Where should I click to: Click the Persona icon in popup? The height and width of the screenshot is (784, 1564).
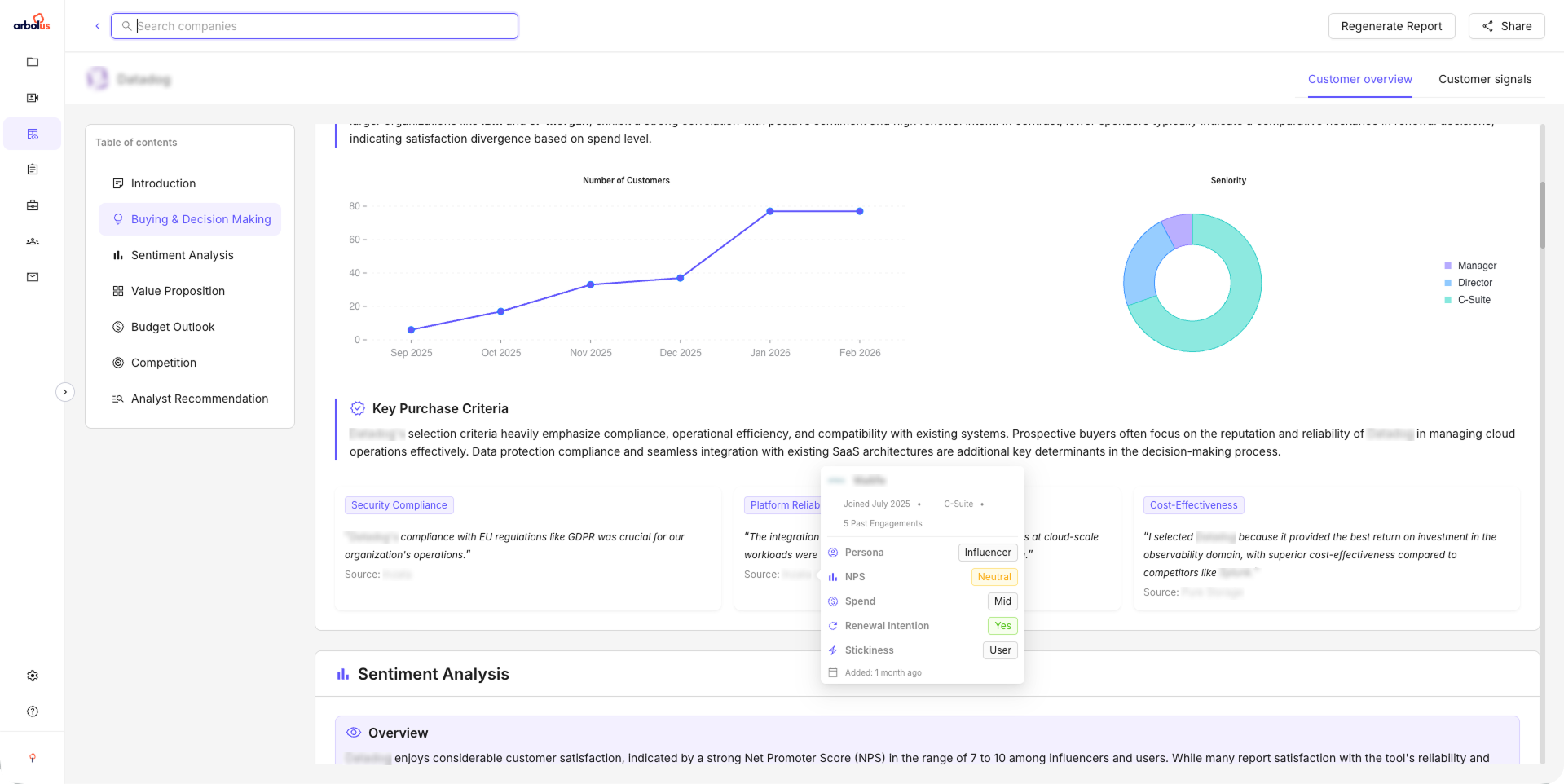833,553
